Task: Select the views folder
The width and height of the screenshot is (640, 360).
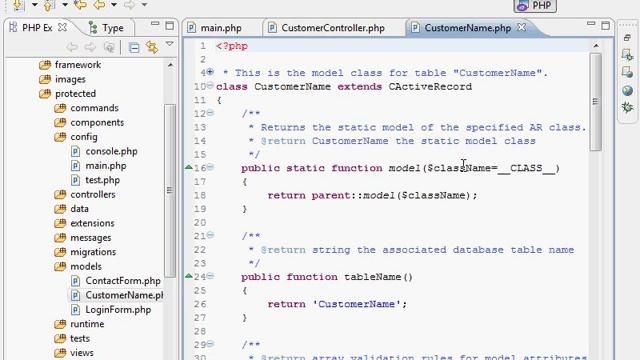Action: [82, 353]
